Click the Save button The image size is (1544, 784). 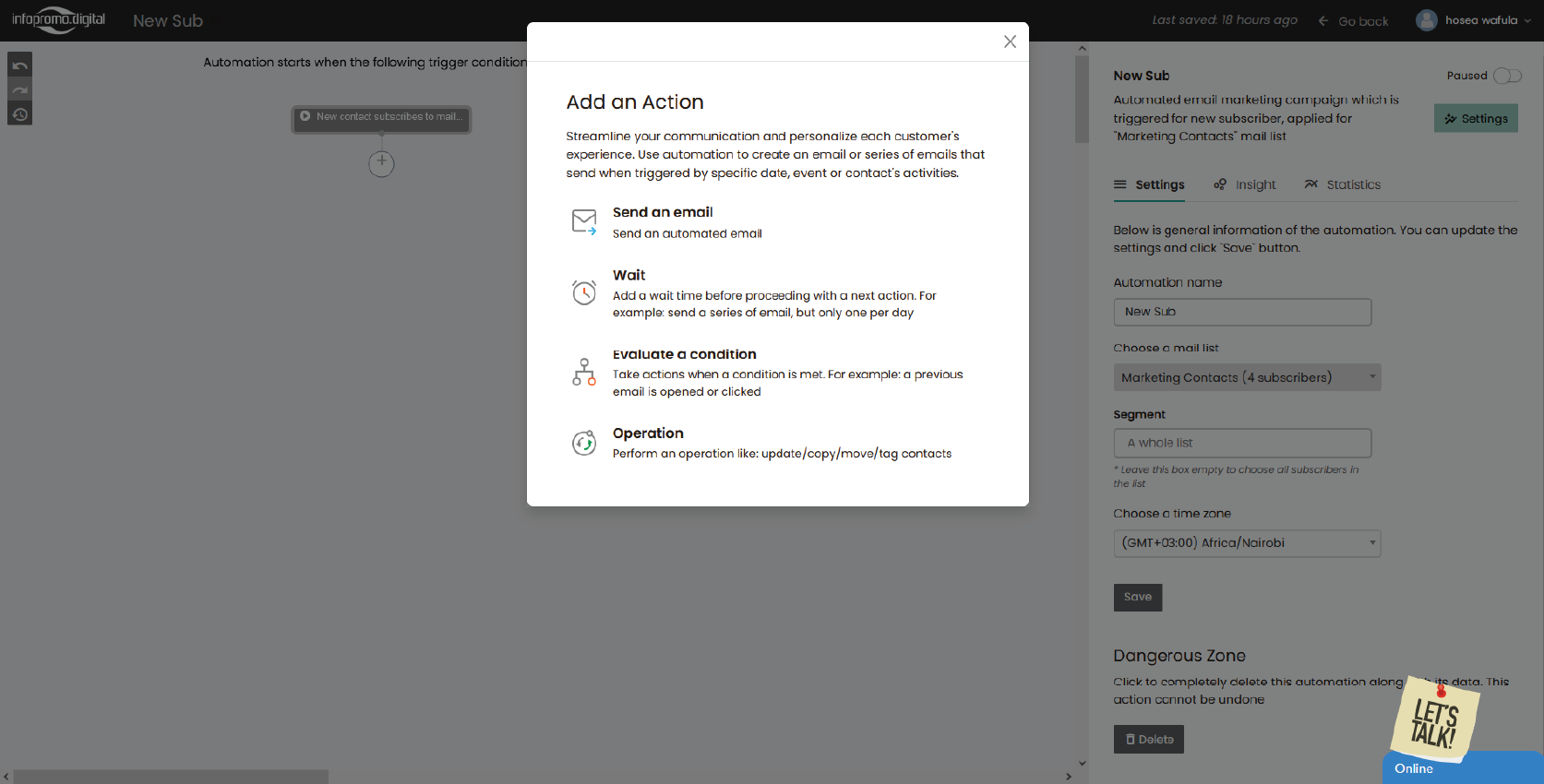1138,598
